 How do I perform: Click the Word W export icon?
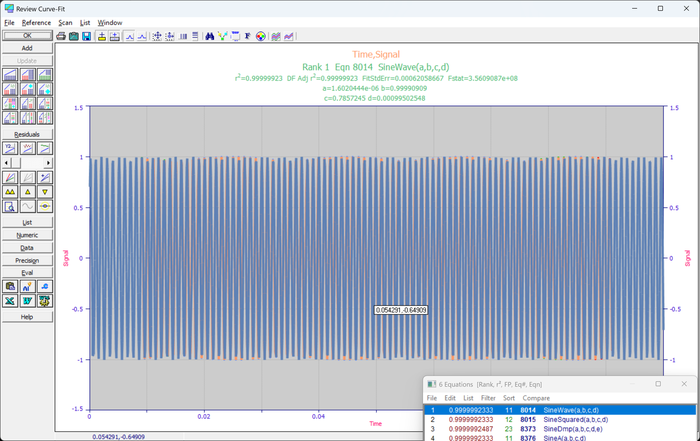pyautogui.click(x=27, y=301)
